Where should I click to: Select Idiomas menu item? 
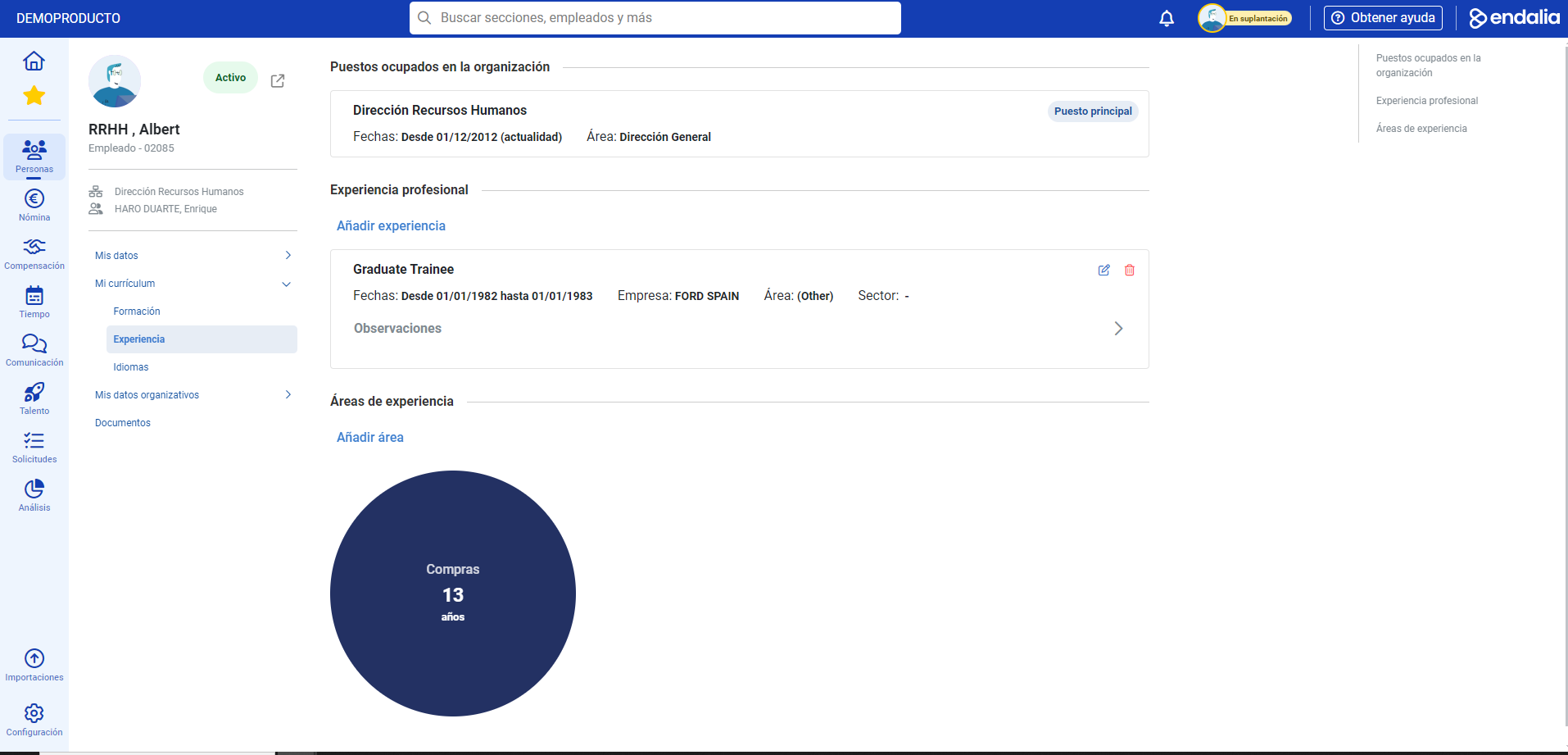[x=131, y=367]
